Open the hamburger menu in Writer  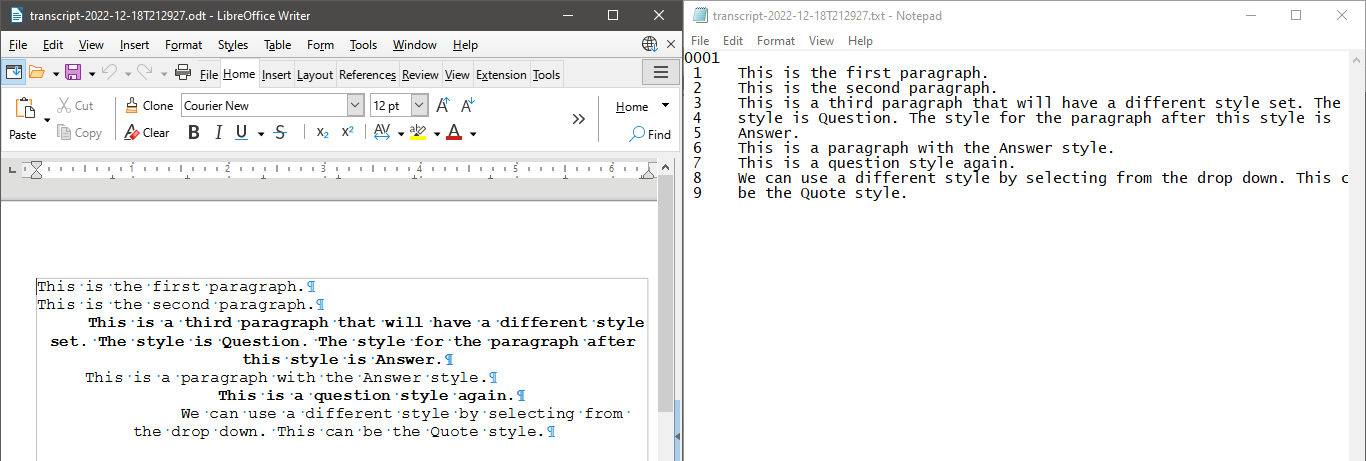(x=660, y=72)
